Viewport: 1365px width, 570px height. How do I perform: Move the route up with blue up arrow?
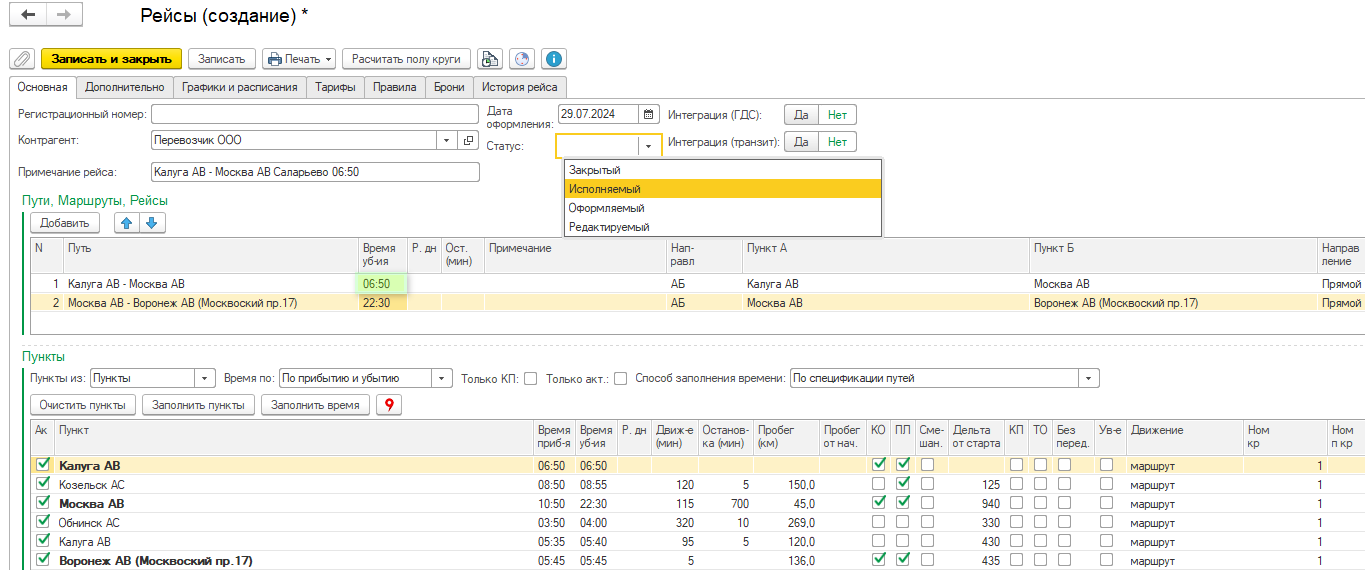[x=127, y=223]
